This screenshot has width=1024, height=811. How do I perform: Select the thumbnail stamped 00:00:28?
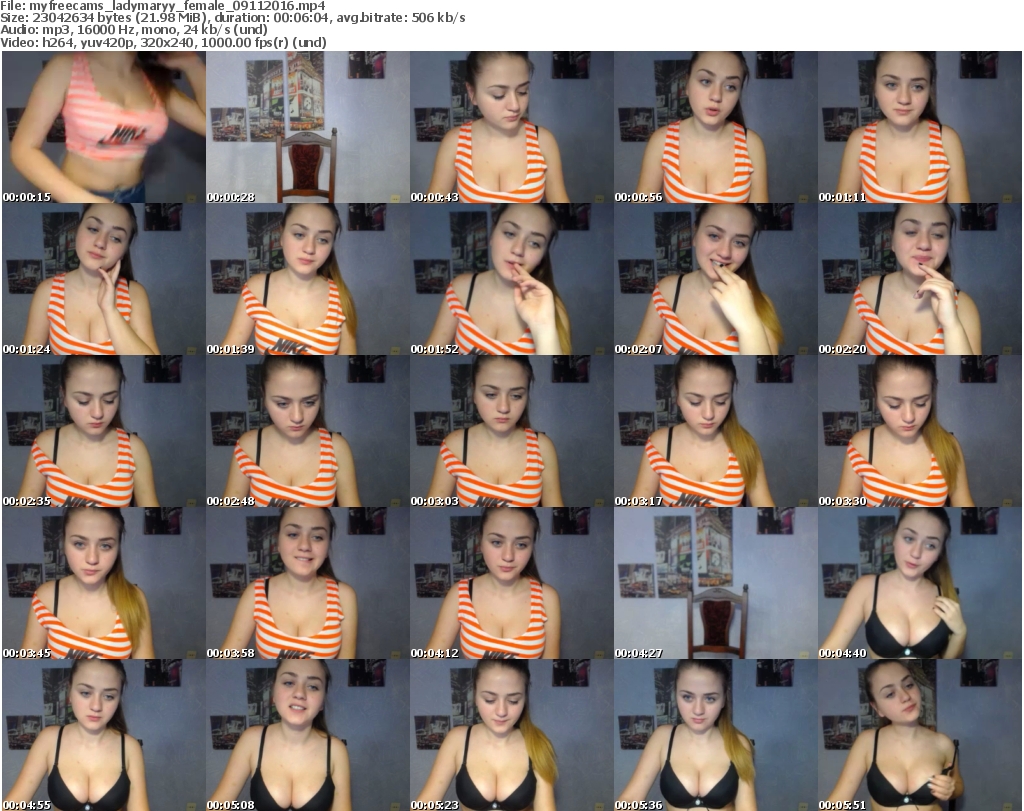pos(308,127)
